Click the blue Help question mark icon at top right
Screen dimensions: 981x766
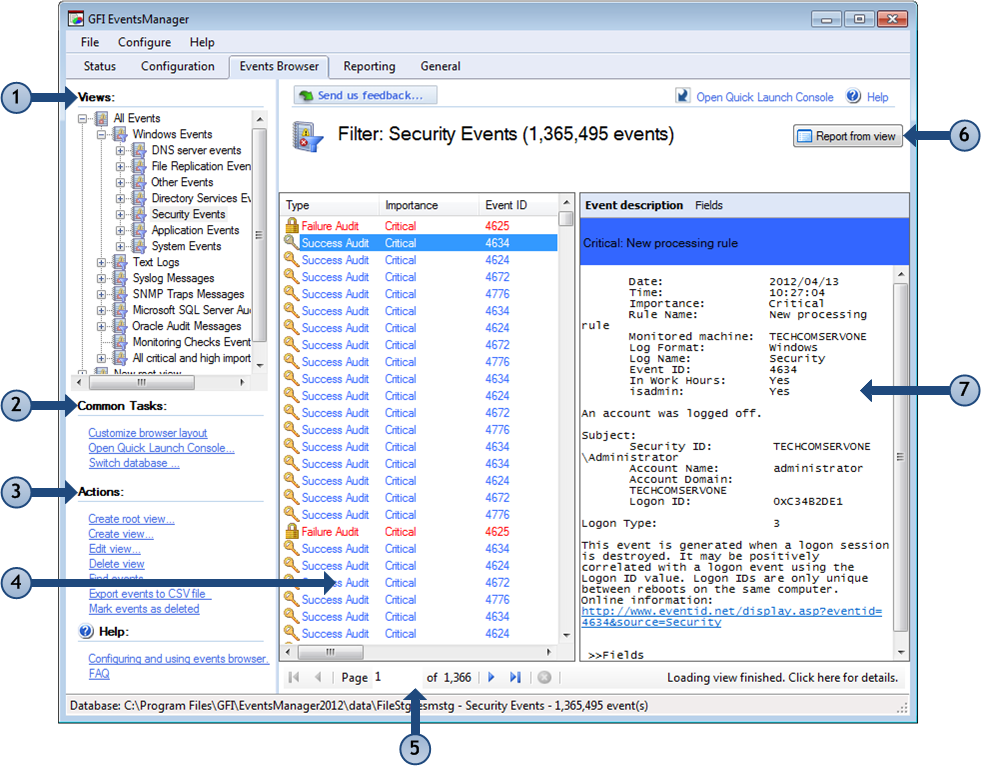(853, 96)
